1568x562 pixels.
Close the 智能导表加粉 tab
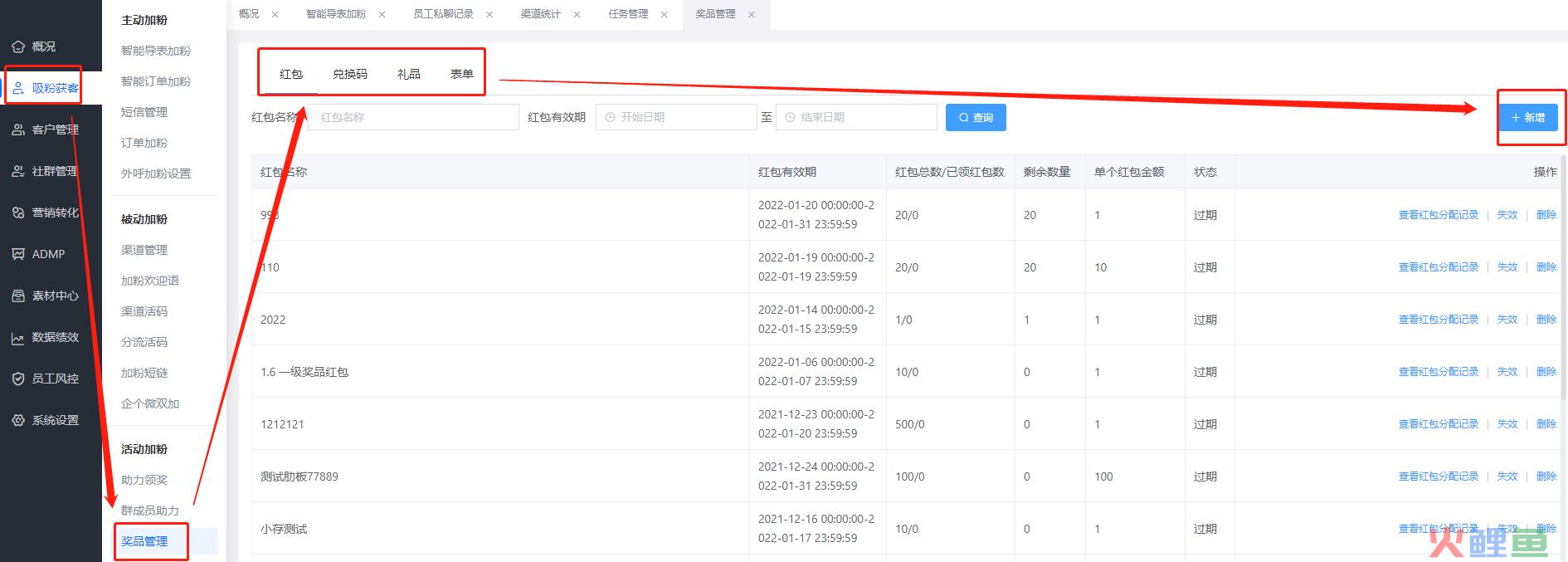(x=382, y=14)
